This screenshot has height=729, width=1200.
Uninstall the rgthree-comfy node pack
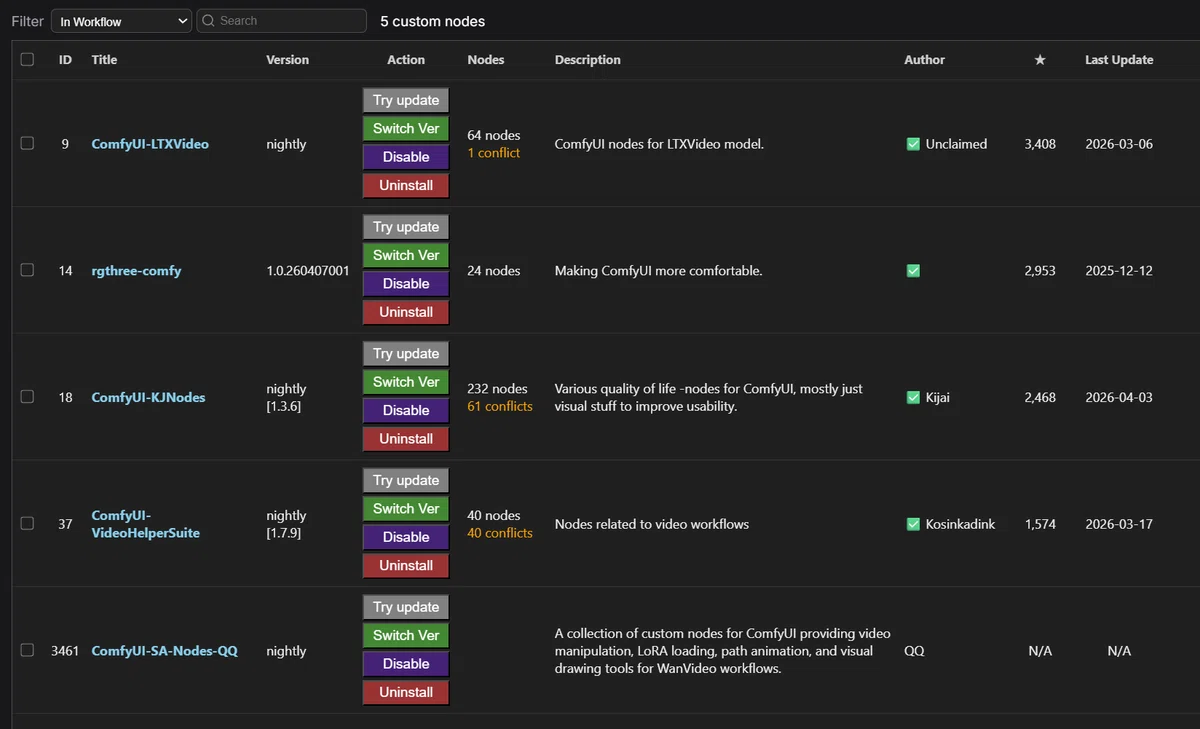(x=406, y=312)
